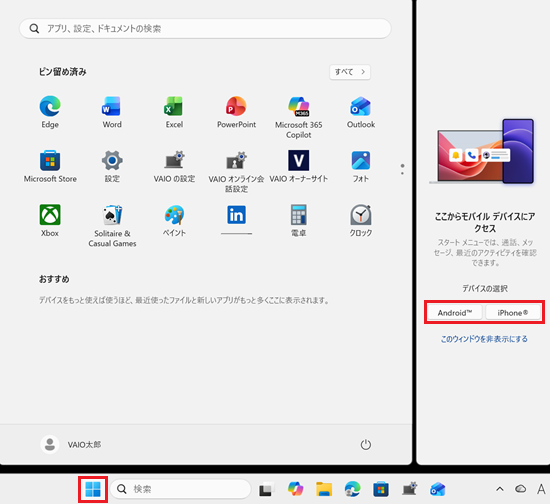550x504 pixels.
Task: Select Android™ device option
Action: [455, 313]
